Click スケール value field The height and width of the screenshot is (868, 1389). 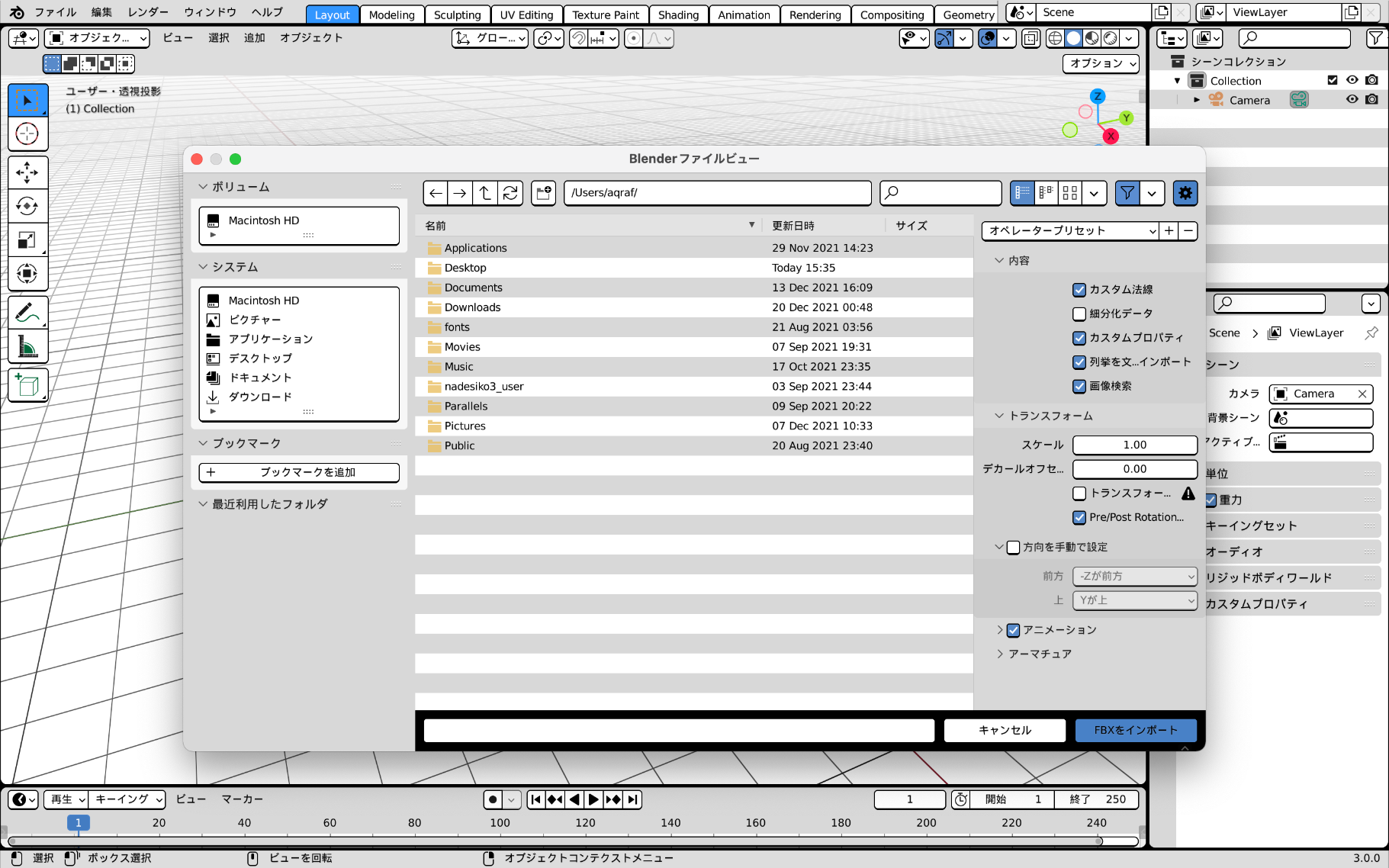1135,445
